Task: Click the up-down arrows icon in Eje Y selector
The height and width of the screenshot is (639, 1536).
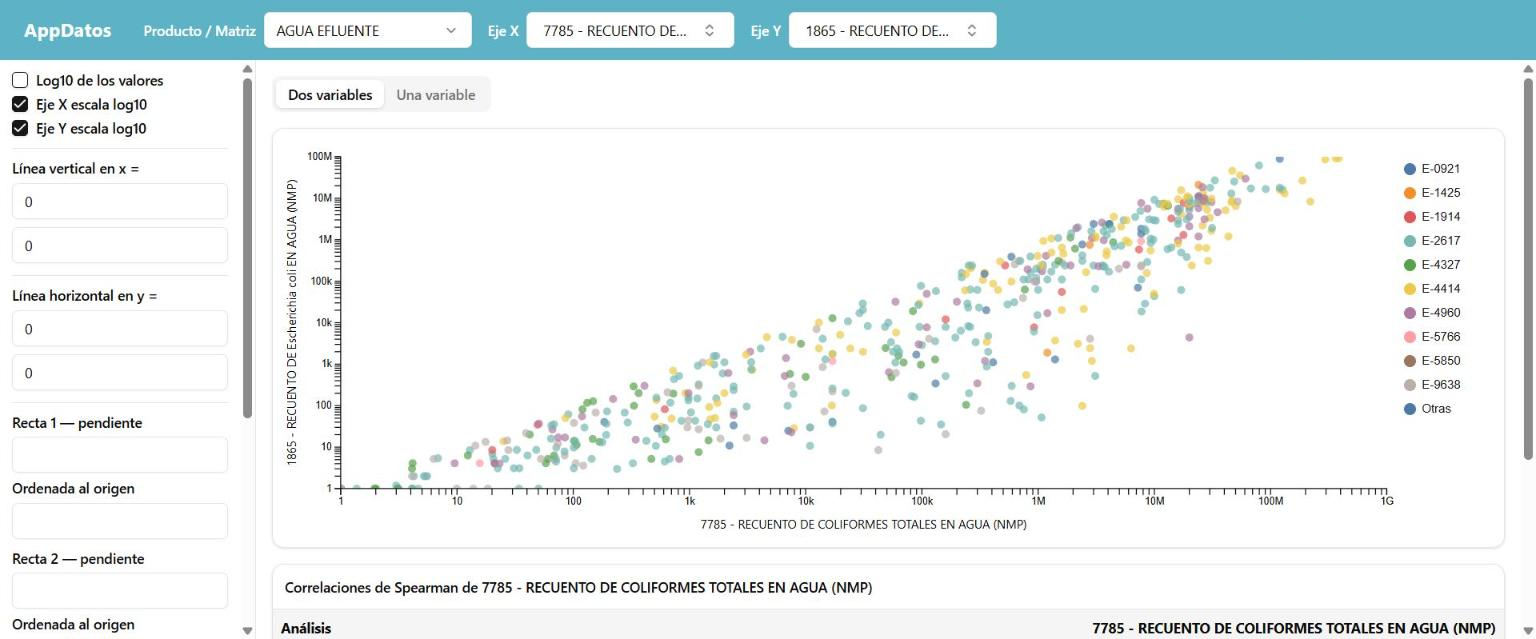Action: (x=972, y=30)
